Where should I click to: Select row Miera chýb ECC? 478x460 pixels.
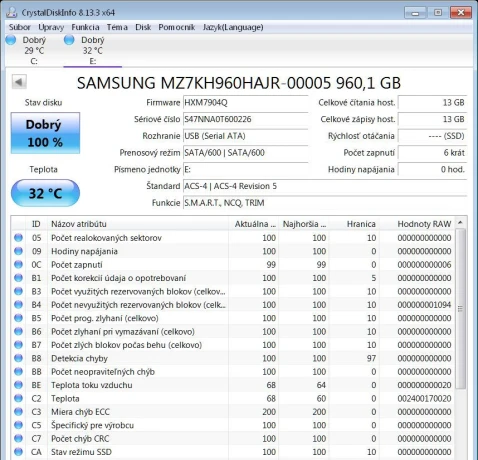[233, 412]
